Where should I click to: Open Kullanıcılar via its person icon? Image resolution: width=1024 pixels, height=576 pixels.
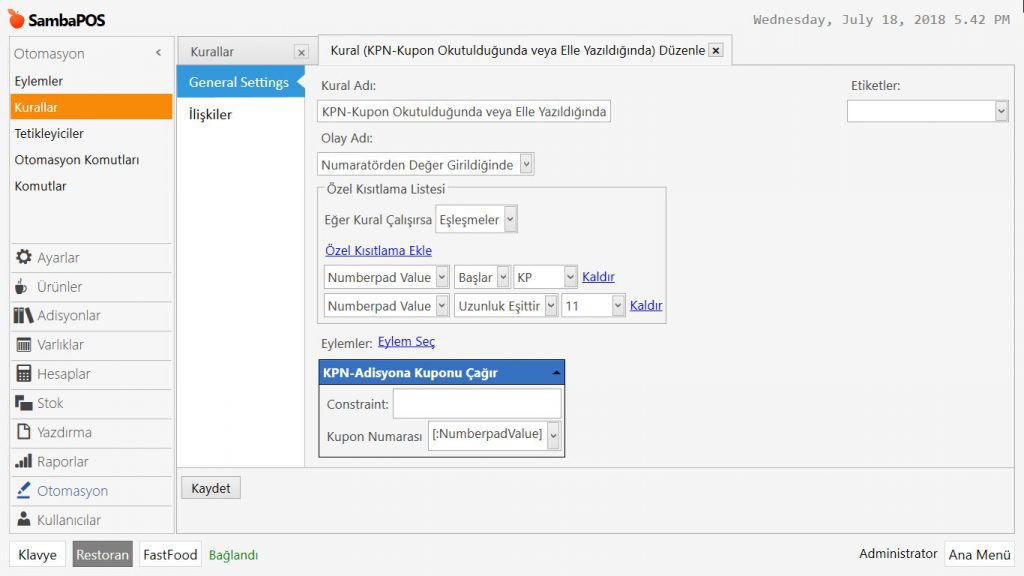click(x=23, y=520)
